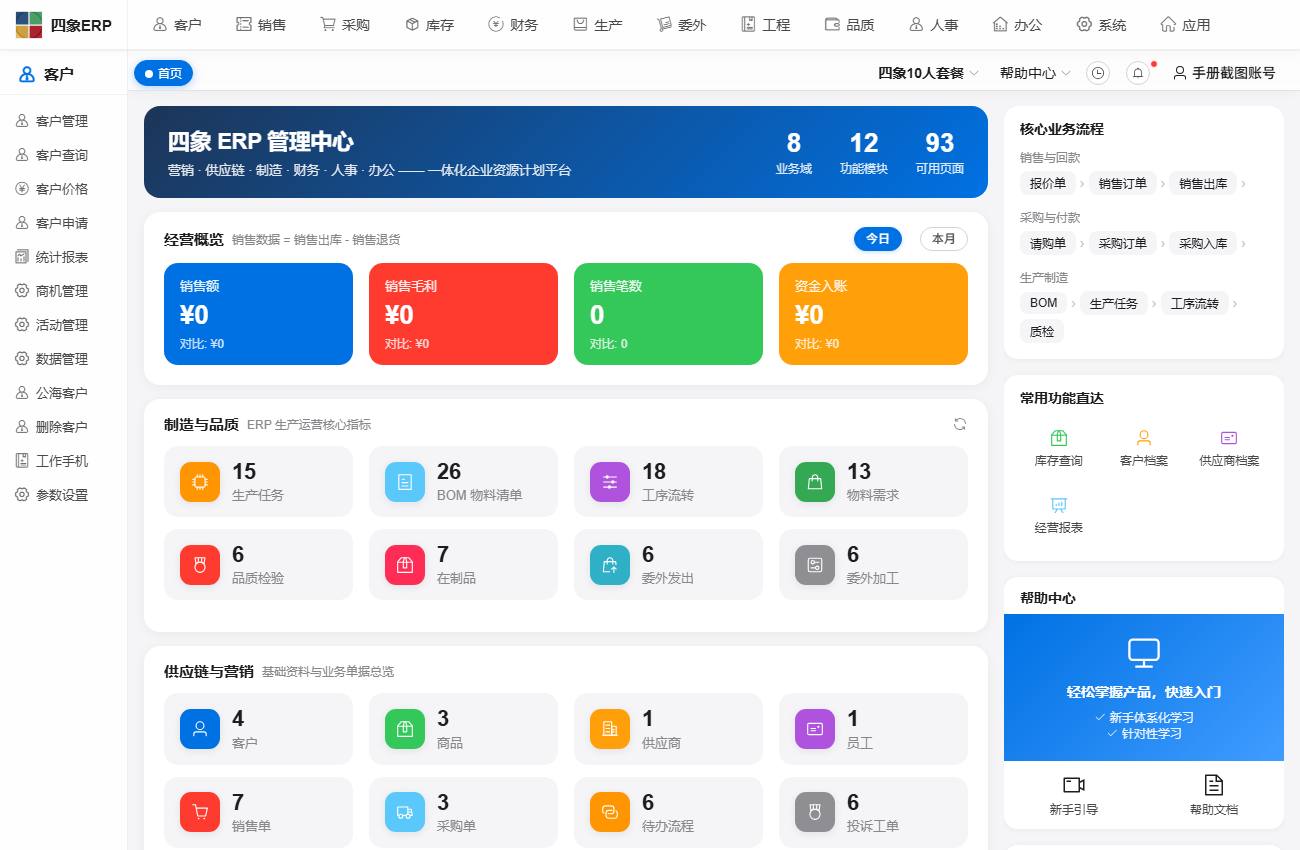This screenshot has width=1300, height=850.
Task: Click the BOM 物料清单 blue icon
Action: pos(405,482)
